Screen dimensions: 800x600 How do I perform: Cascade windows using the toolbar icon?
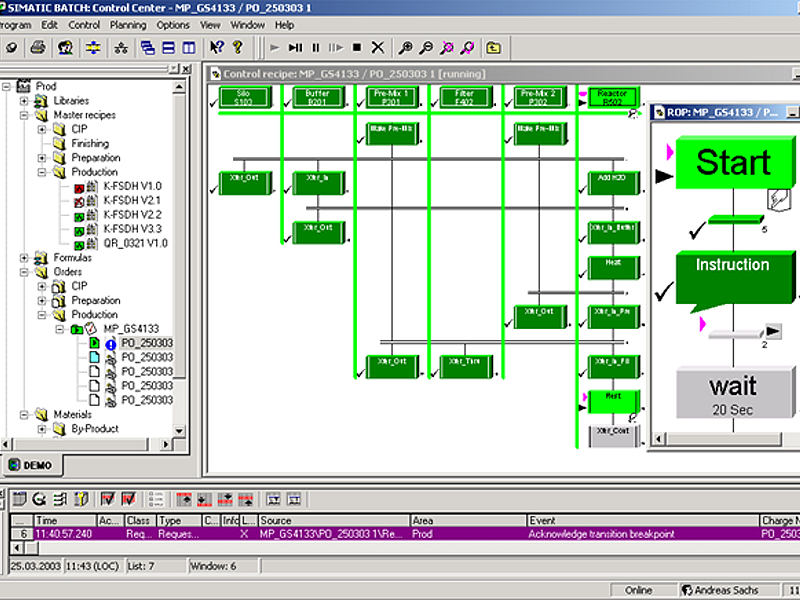(x=148, y=48)
